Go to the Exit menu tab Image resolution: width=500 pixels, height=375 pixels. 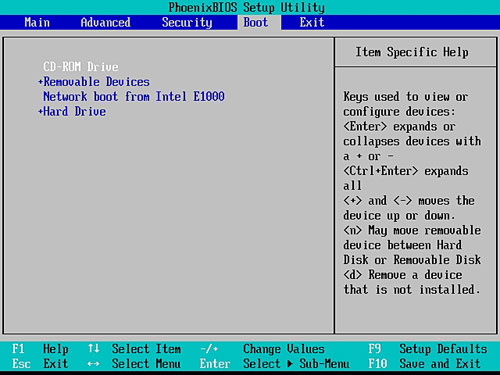point(312,22)
